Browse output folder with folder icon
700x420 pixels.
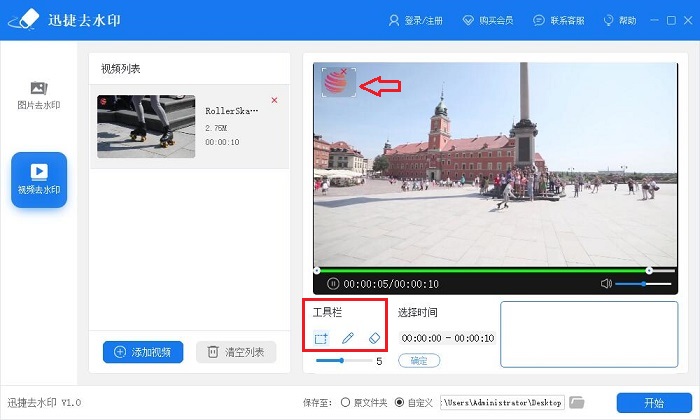tap(576, 403)
